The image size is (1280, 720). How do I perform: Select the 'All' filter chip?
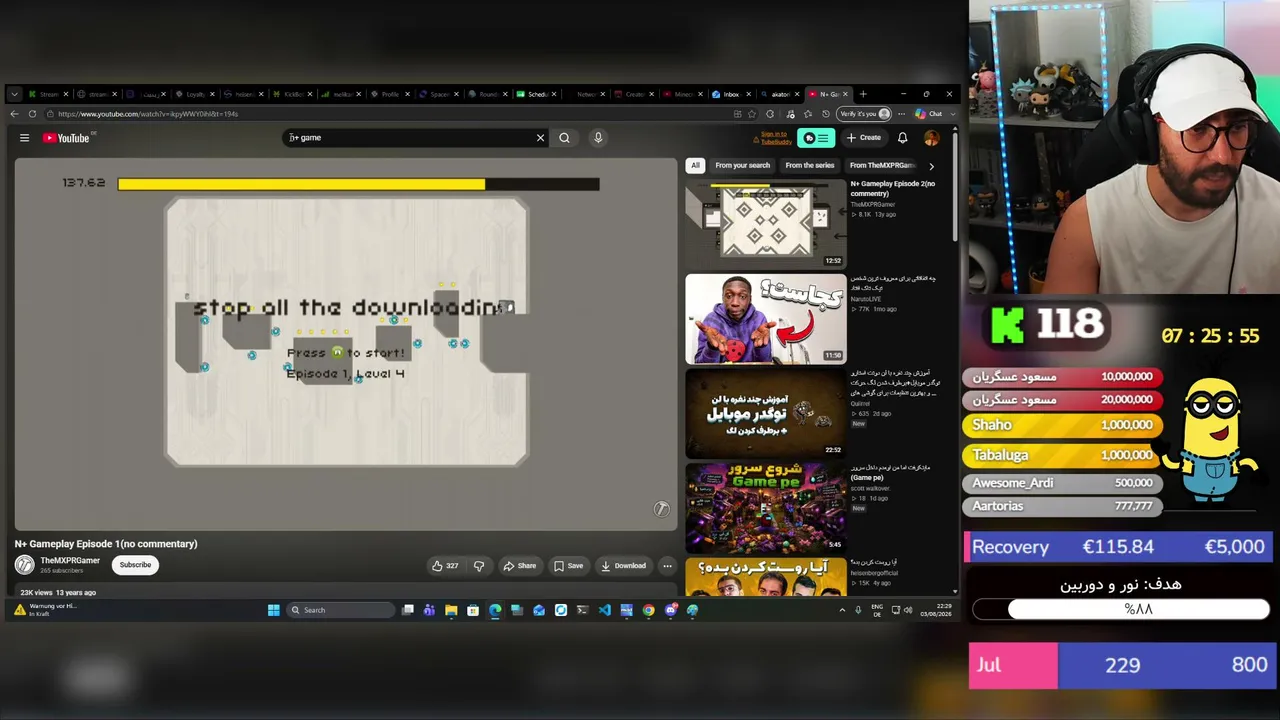(695, 165)
